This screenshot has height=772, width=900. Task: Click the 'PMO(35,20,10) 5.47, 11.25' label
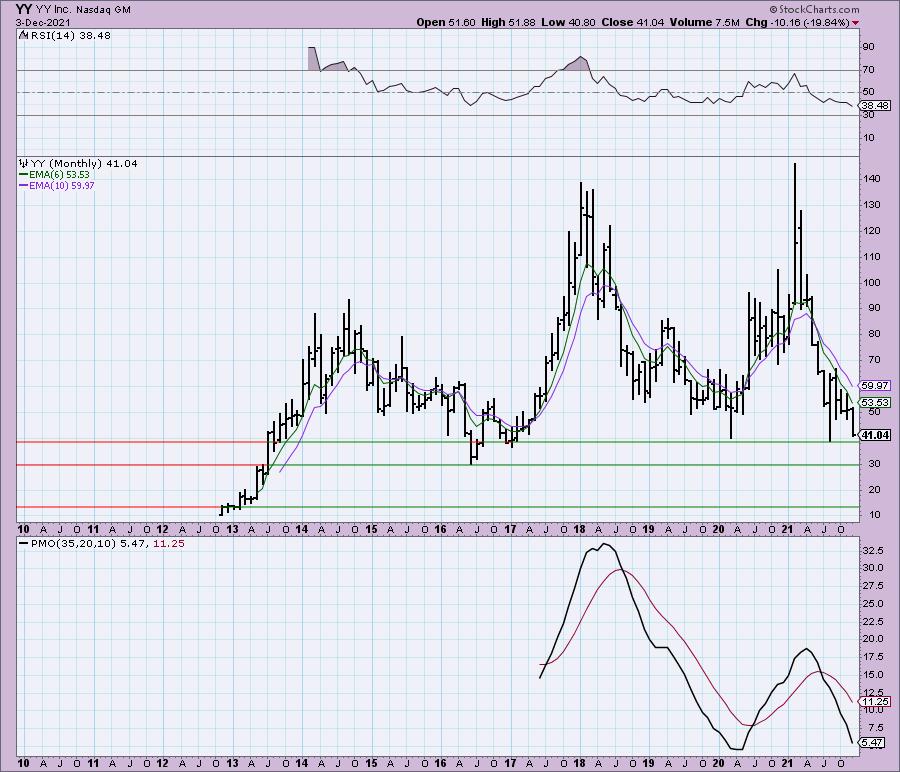point(107,543)
